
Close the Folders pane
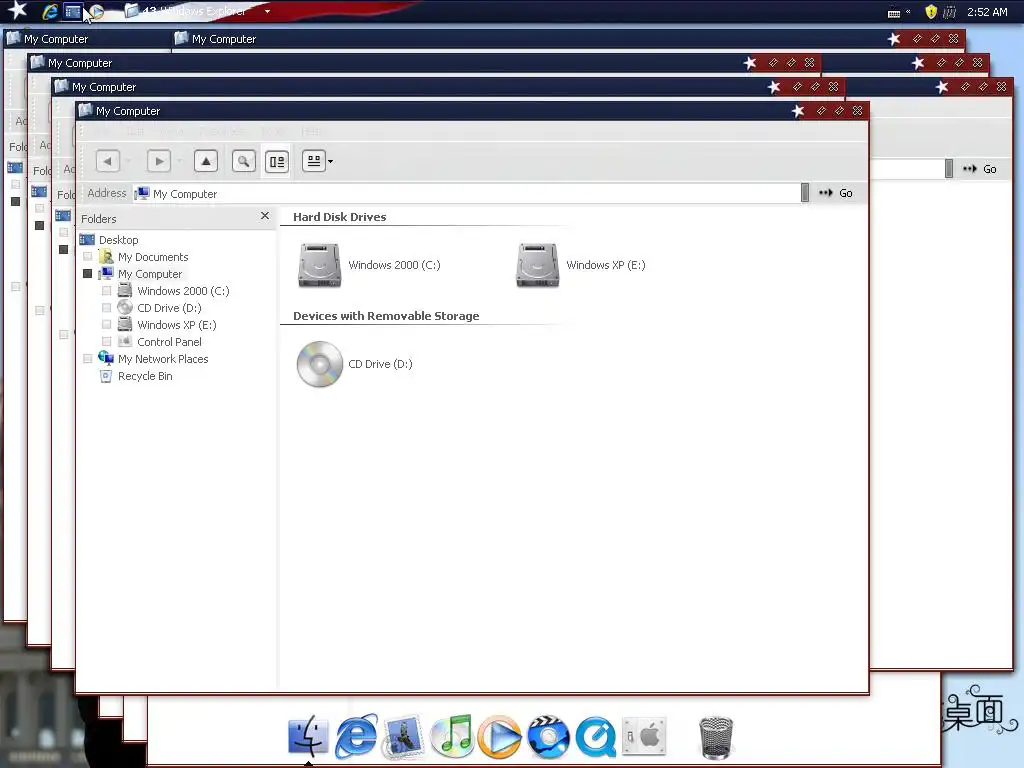tap(264, 216)
